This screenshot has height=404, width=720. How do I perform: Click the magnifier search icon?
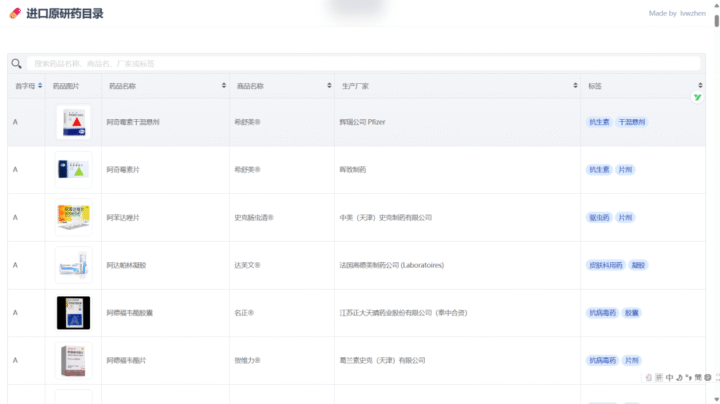tap(17, 64)
